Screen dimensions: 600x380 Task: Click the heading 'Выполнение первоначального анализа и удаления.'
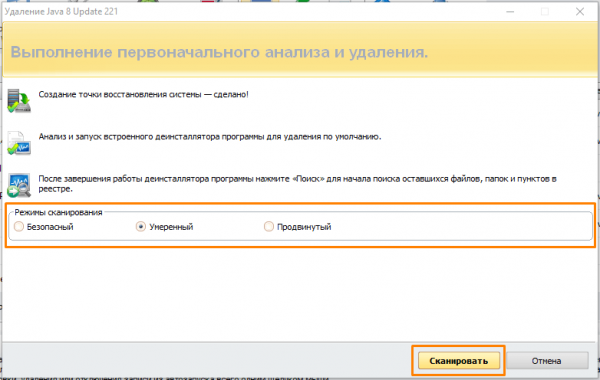tap(219, 52)
